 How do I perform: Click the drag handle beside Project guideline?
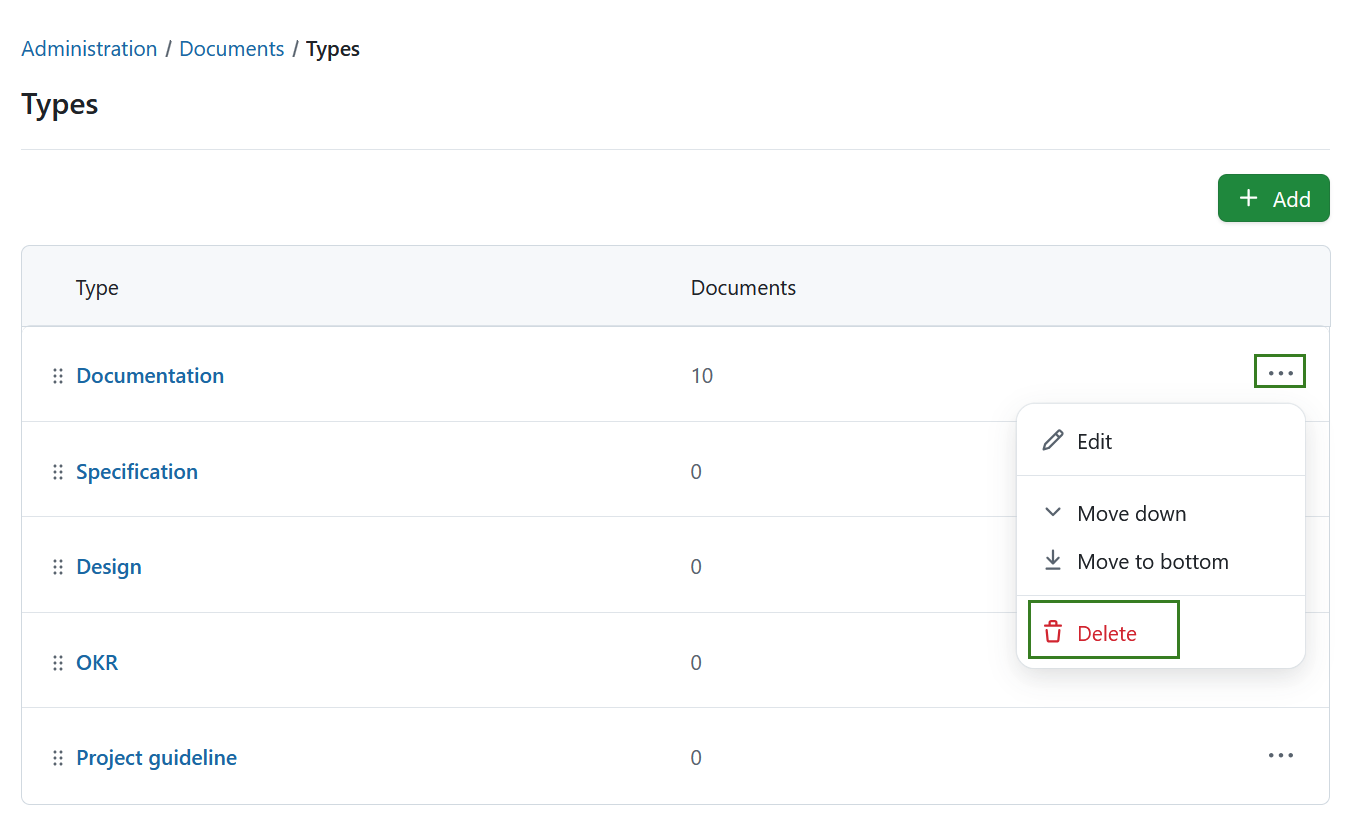click(x=58, y=757)
